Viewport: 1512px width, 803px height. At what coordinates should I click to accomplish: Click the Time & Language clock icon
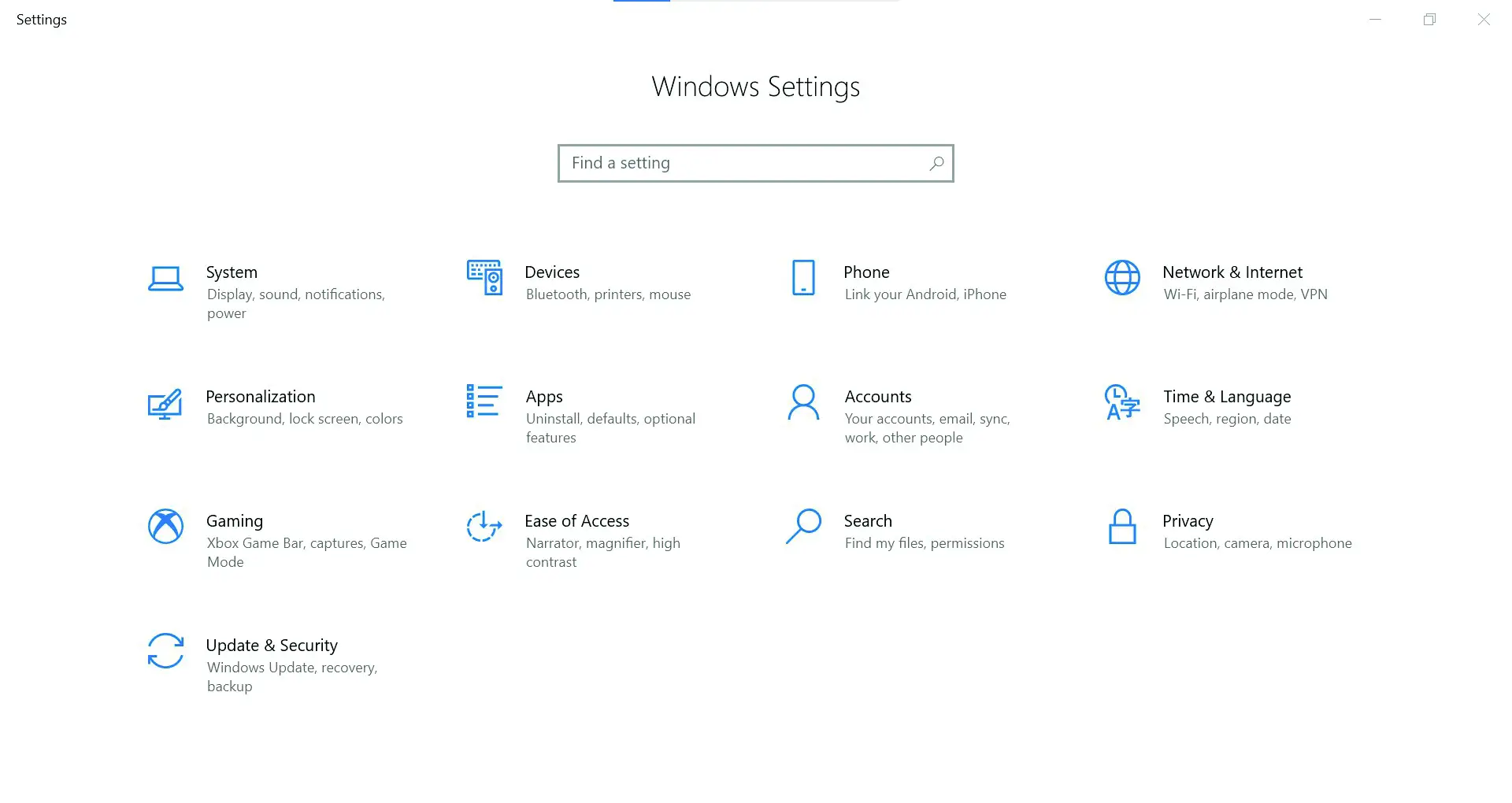click(x=1122, y=402)
